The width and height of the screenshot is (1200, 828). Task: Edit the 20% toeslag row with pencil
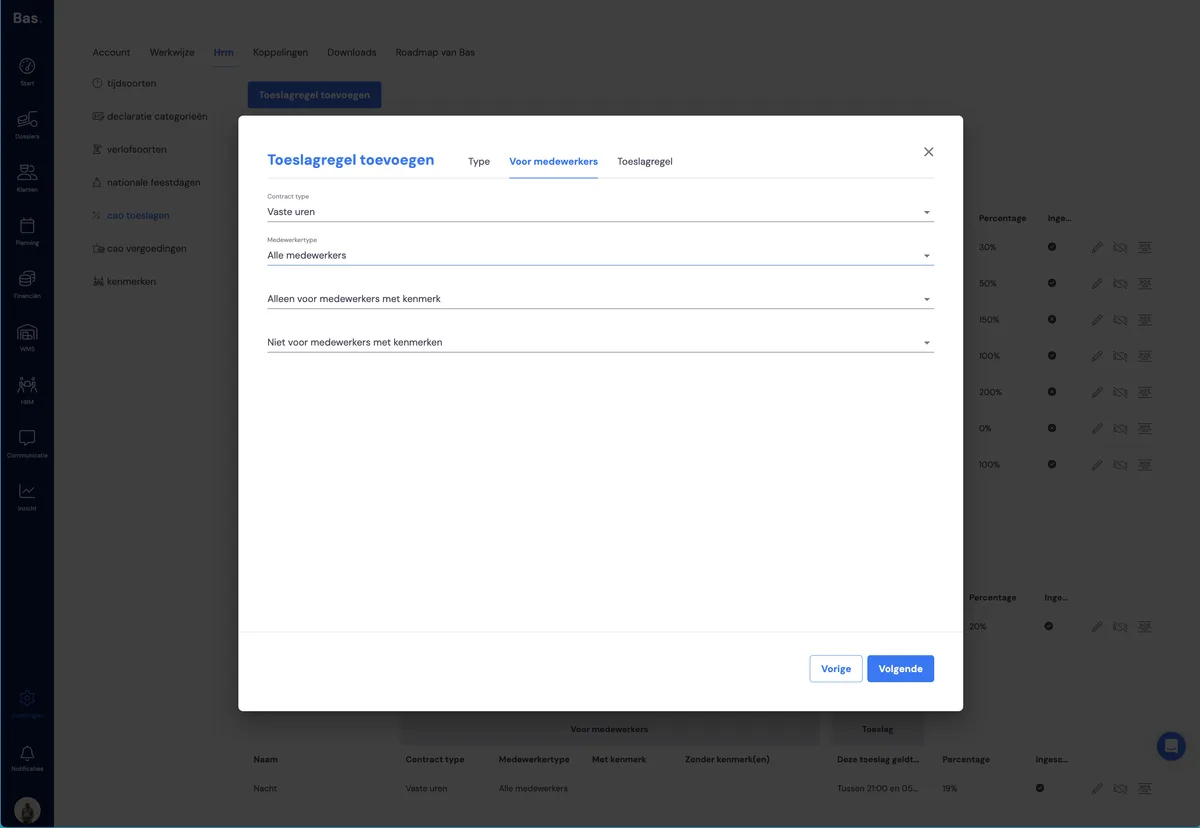[x=1097, y=626]
